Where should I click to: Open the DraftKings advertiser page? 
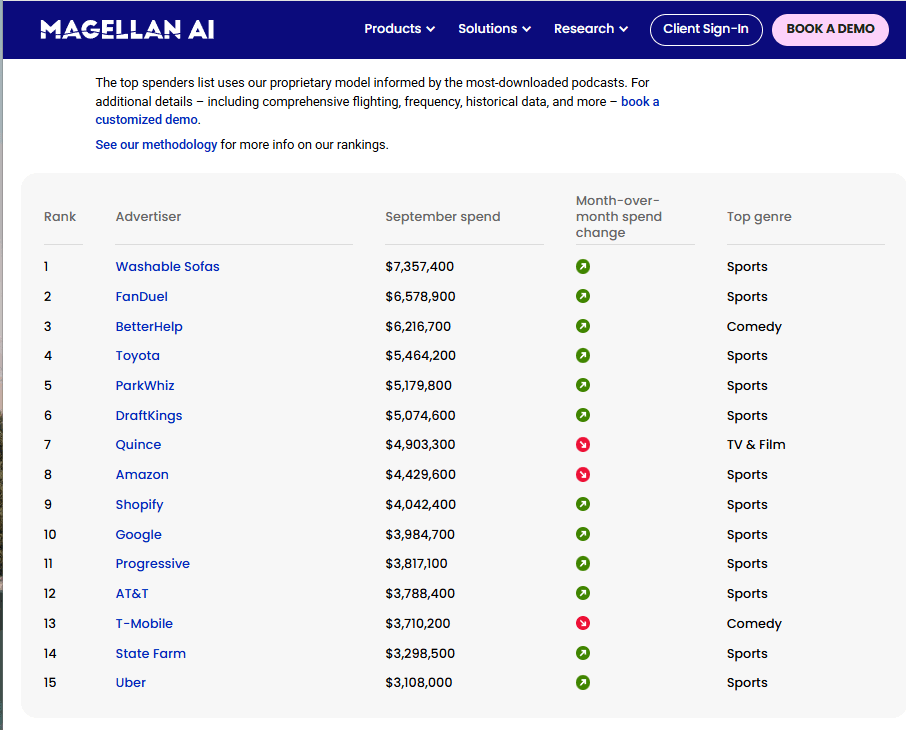149,416
